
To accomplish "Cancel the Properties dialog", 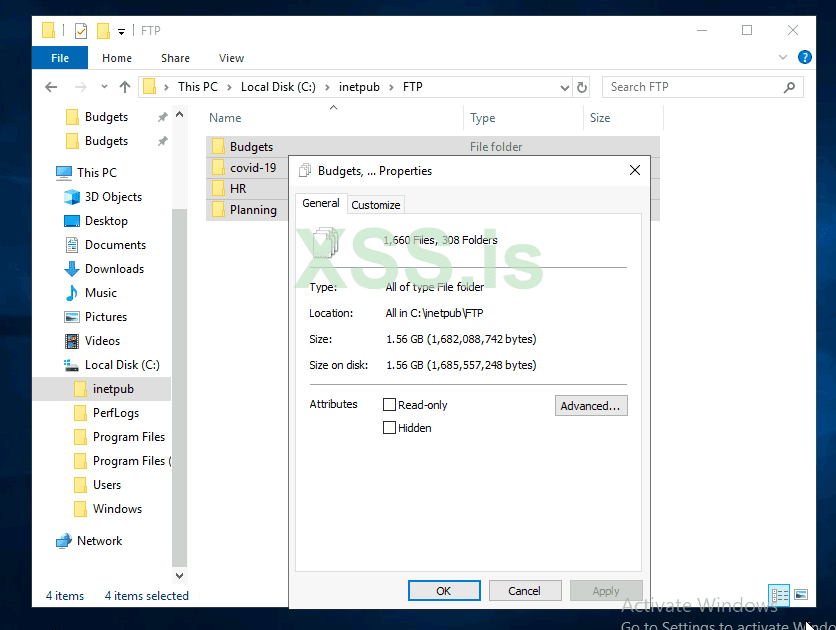I will (x=524, y=591).
